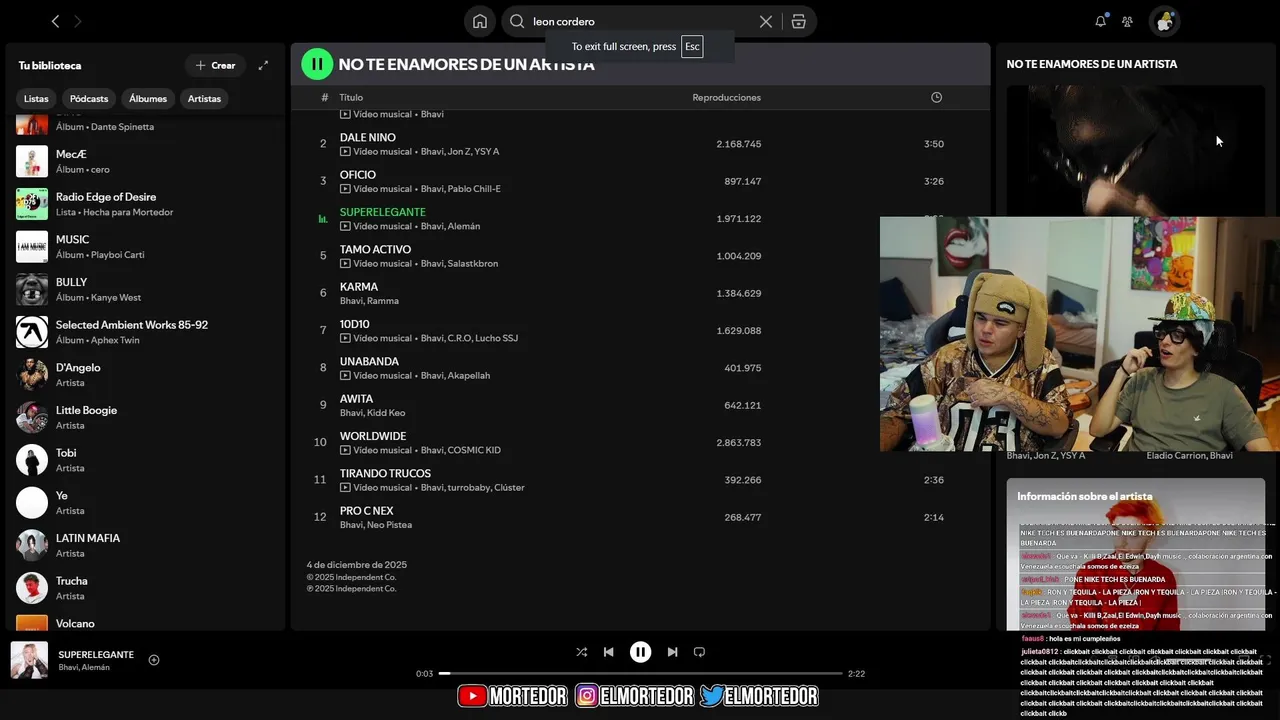Toggle repeat mode
Viewport: 1280px width, 720px height.
coord(699,652)
